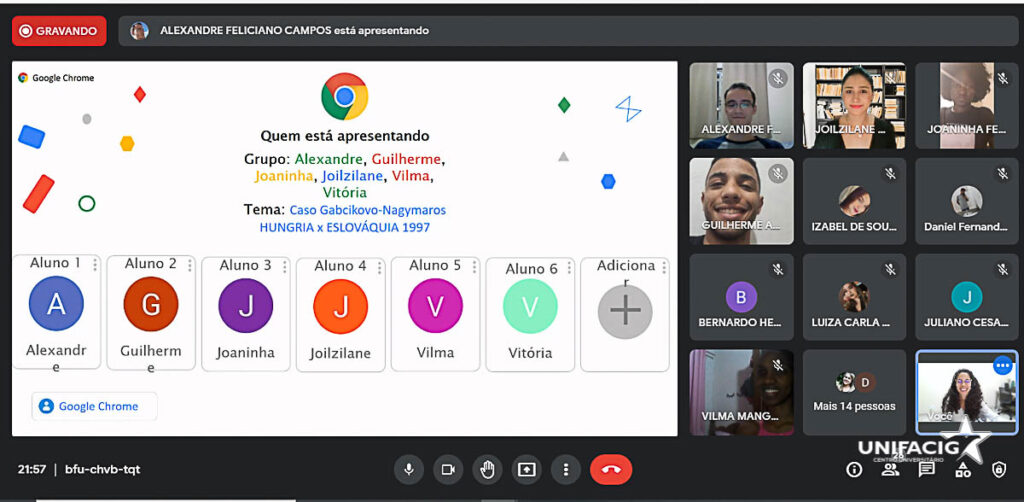The height and width of the screenshot is (502, 1024).
Task: Open the chat panel icon
Action: pyautogui.click(x=927, y=469)
